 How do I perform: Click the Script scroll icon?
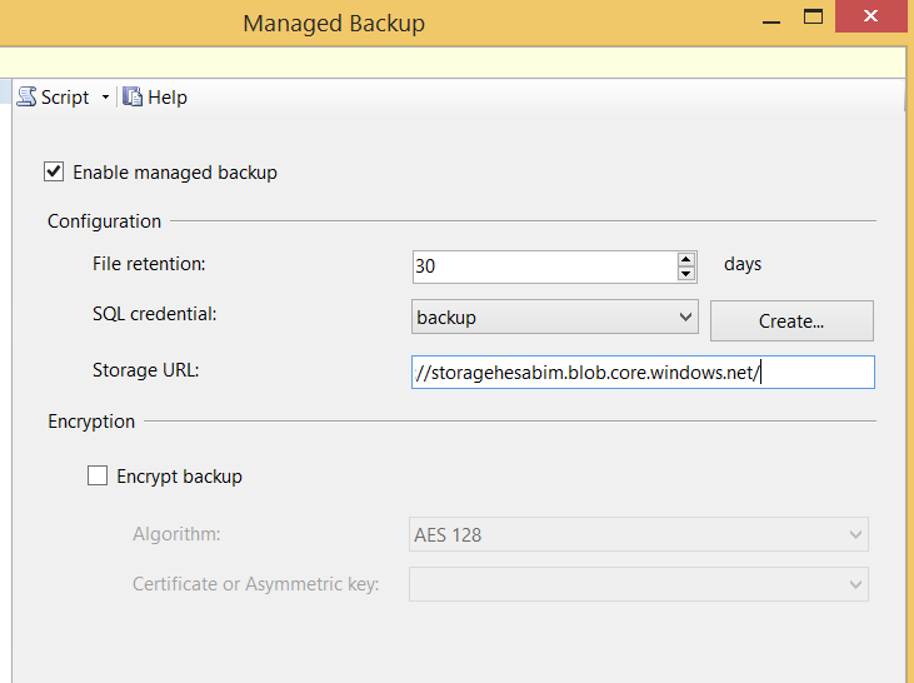coord(27,96)
